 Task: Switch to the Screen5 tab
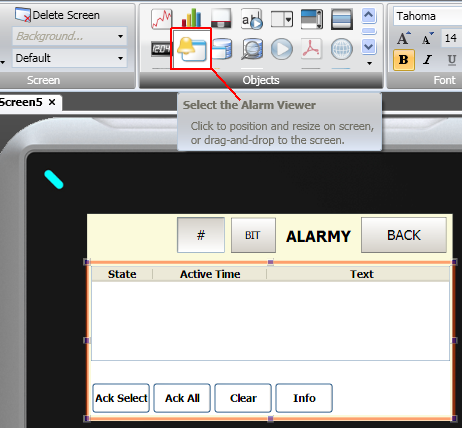(x=21, y=102)
